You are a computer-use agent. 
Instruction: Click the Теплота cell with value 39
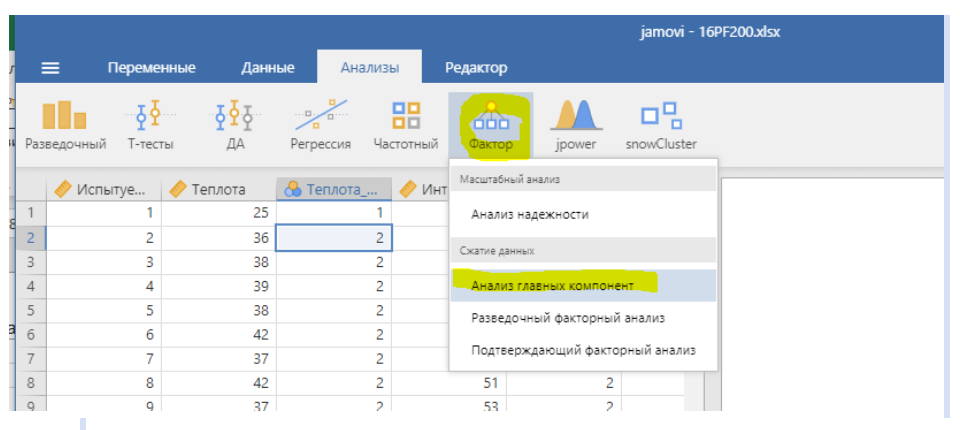pyautogui.click(x=219, y=286)
